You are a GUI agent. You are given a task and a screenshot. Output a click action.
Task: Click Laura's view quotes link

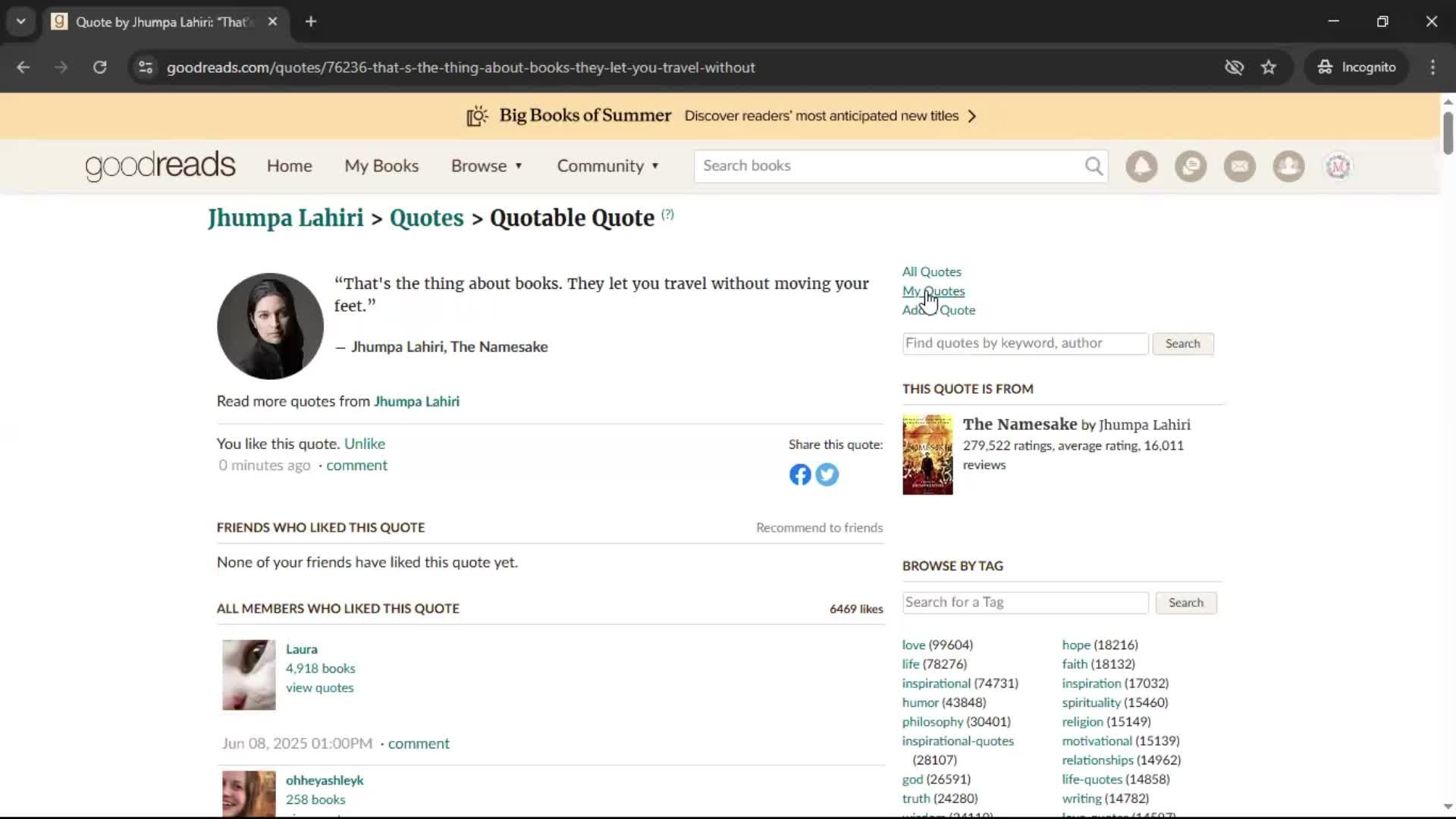pyautogui.click(x=319, y=688)
